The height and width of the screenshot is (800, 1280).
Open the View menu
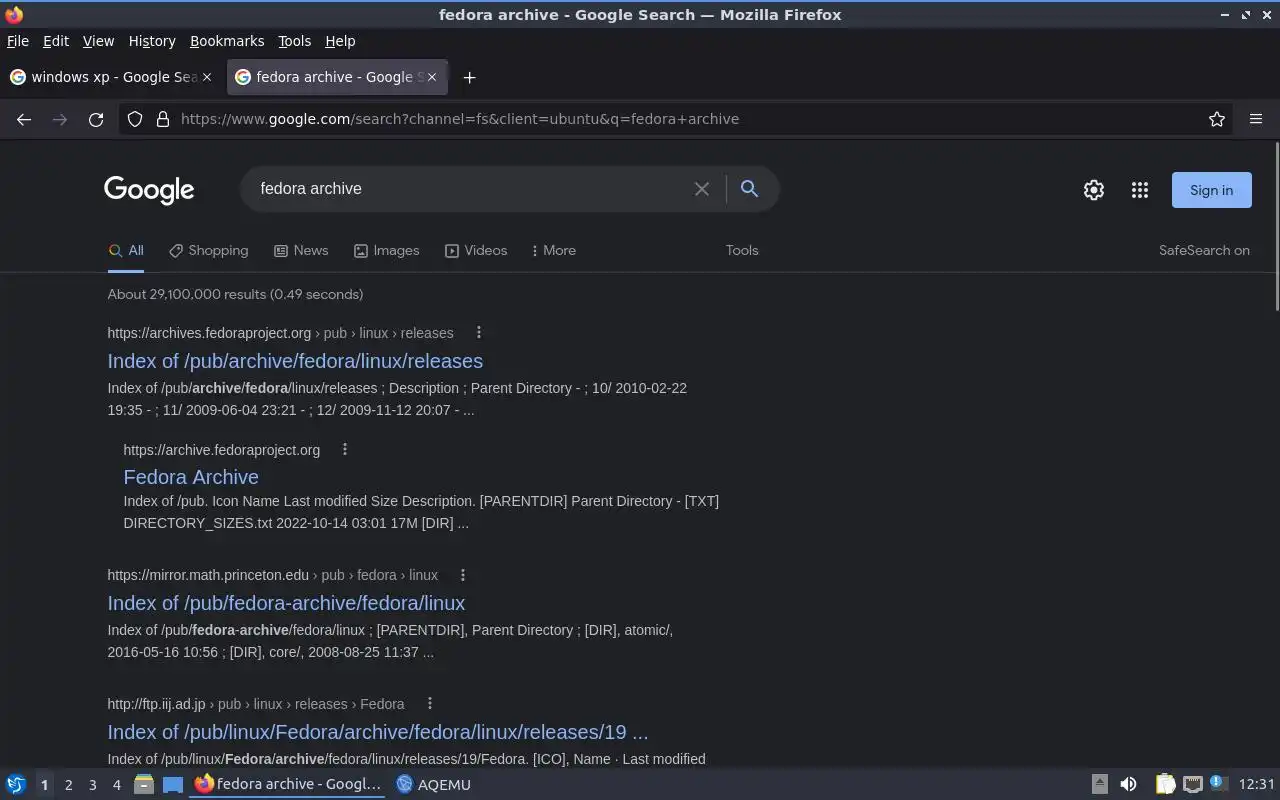pyautogui.click(x=98, y=41)
